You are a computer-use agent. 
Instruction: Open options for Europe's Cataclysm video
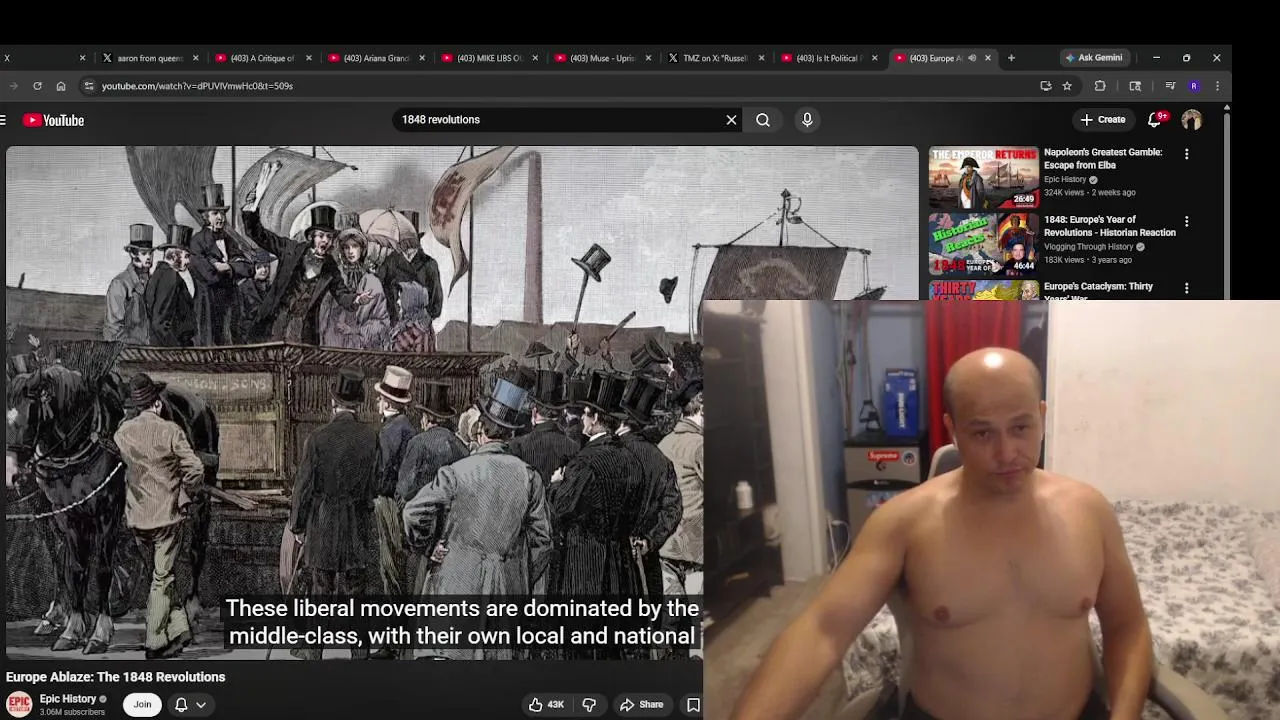1187,288
